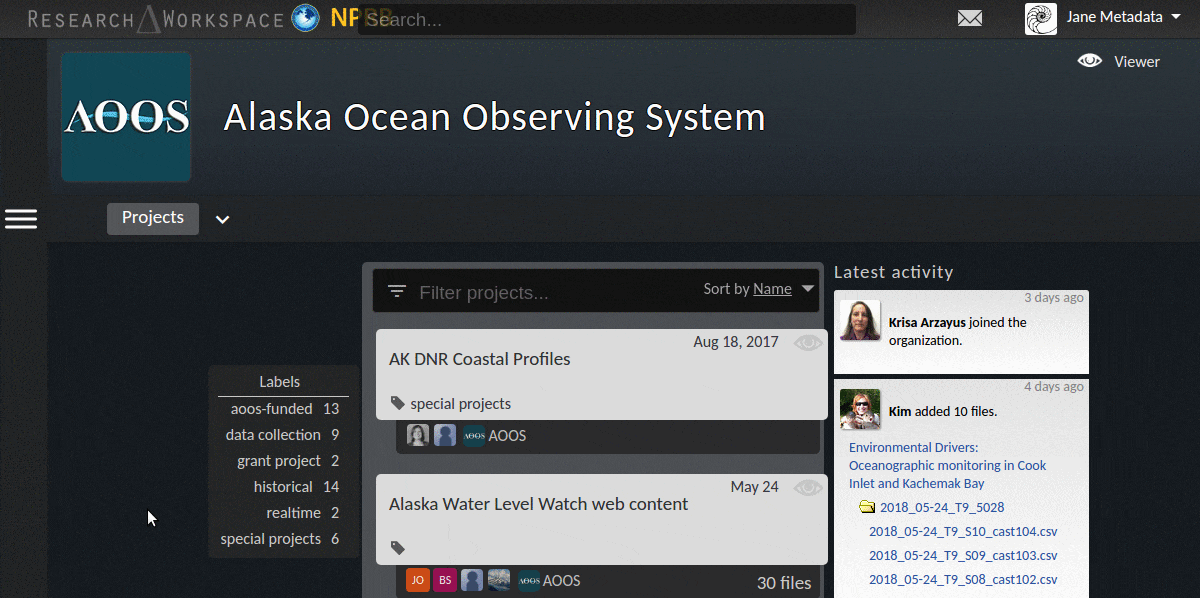This screenshot has height=598, width=1200.
Task: Click the tag icon next to special projects
Action: pos(398,404)
